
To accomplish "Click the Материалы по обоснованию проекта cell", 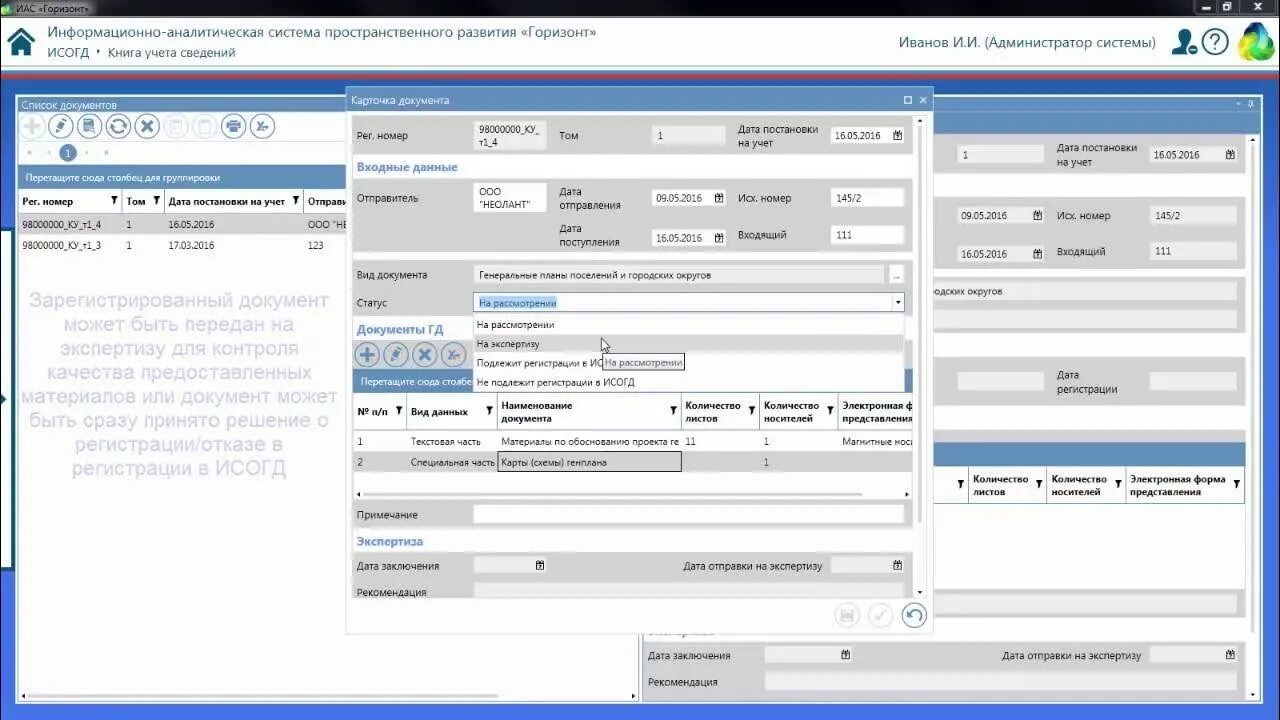I will coord(589,441).
